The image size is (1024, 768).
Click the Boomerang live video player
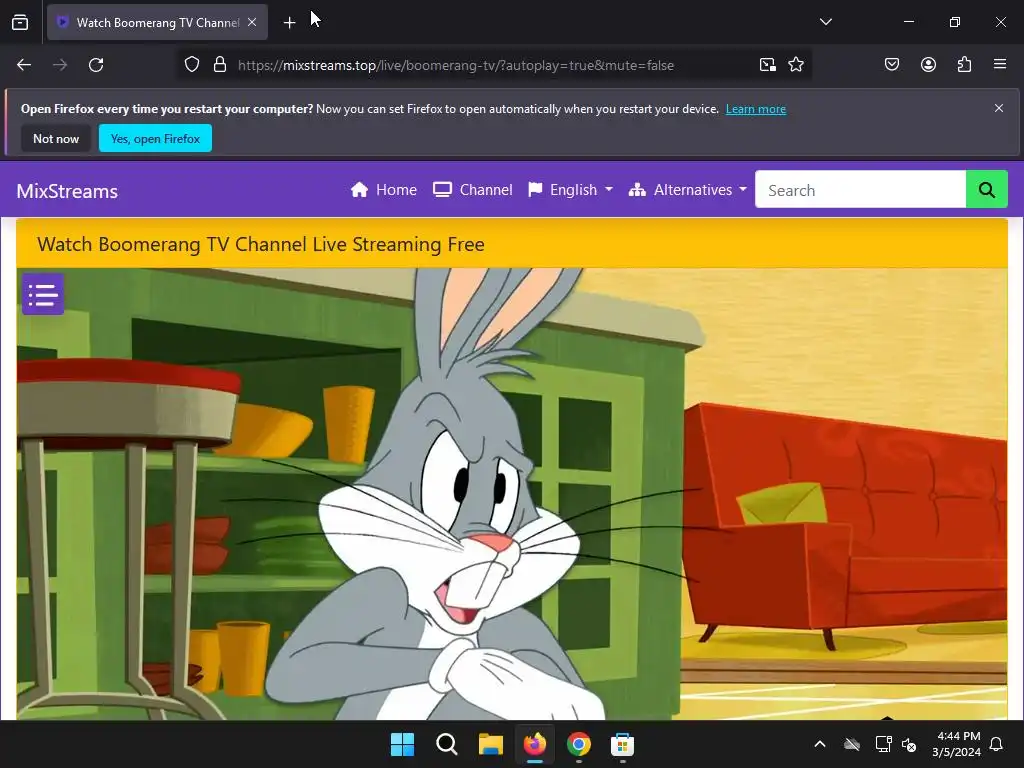pos(512,494)
